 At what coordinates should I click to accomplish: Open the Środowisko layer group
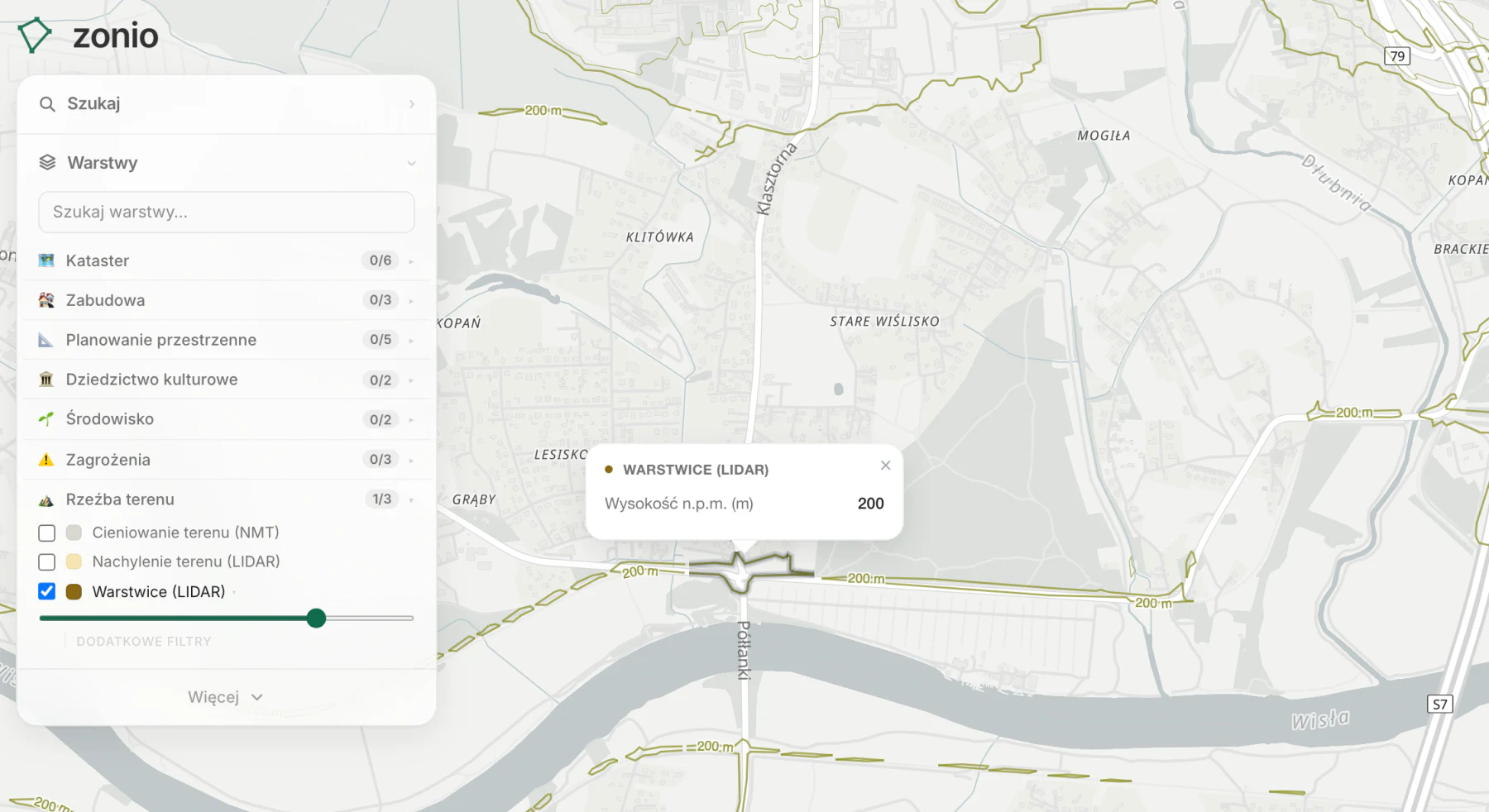pyautogui.click(x=227, y=419)
